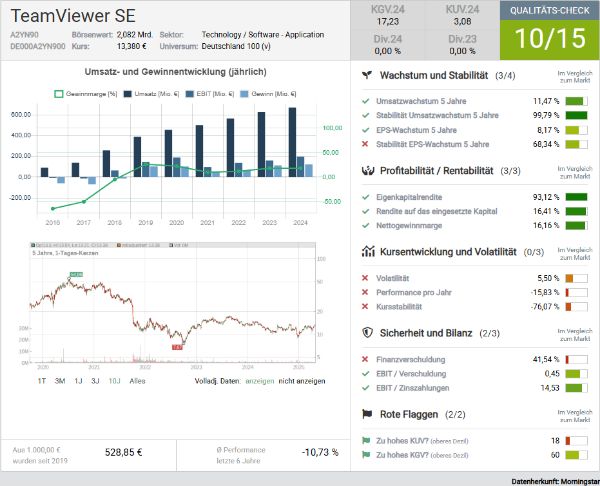This screenshot has height=486, width=600.
Task: Click red cross next to Stabilität EPS-Wachstum
Action: [365, 144]
